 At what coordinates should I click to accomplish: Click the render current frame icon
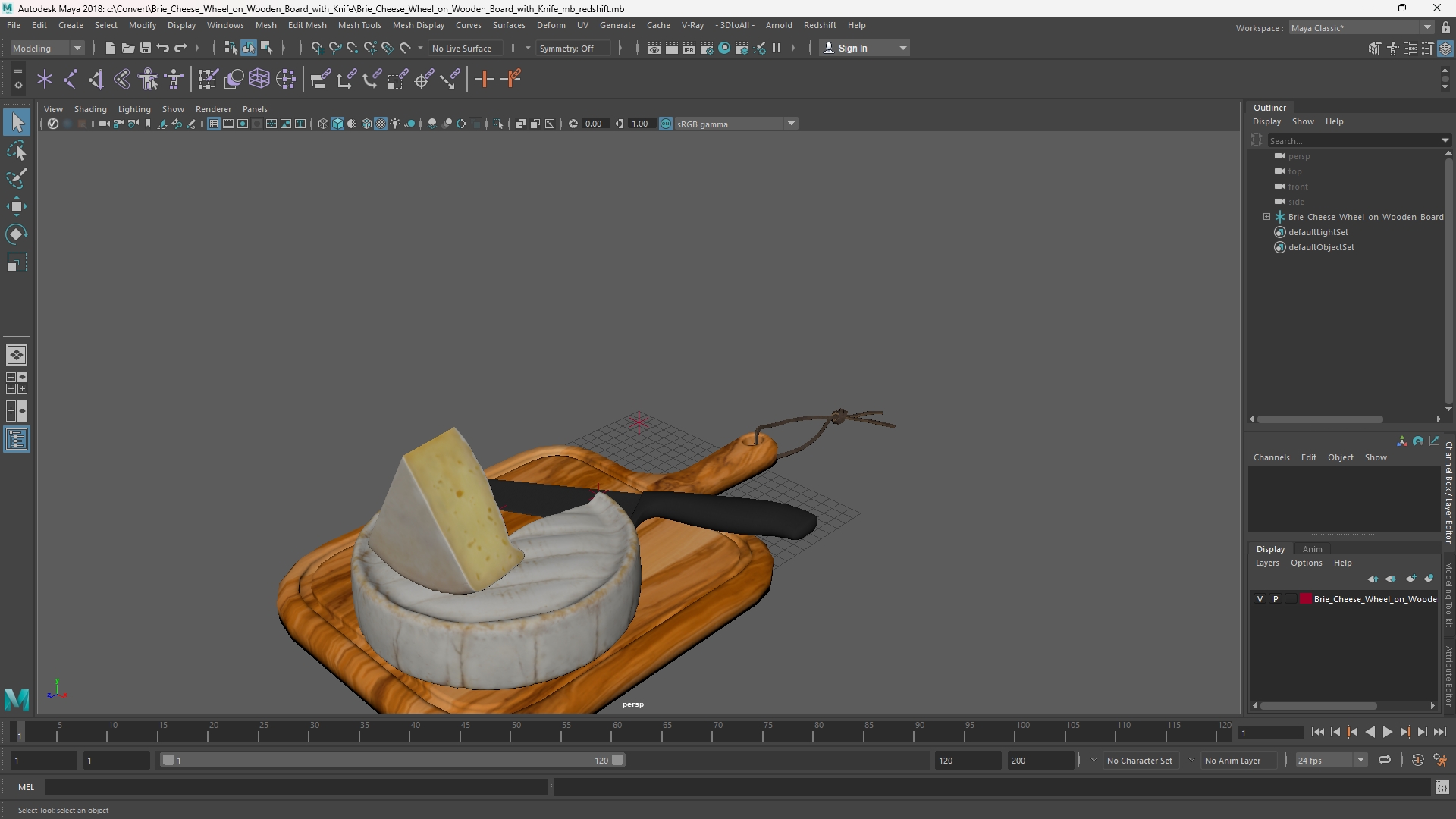[672, 48]
